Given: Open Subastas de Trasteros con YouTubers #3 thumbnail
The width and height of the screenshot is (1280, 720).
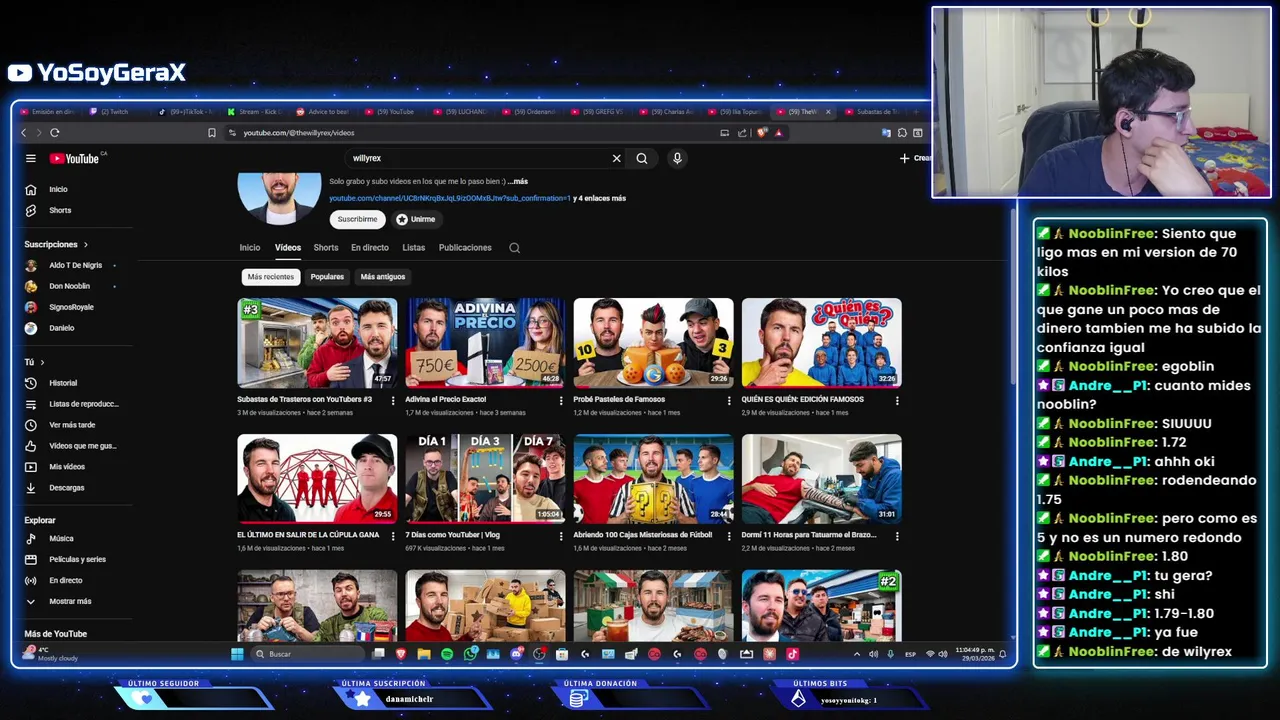Looking at the screenshot, I should point(317,343).
